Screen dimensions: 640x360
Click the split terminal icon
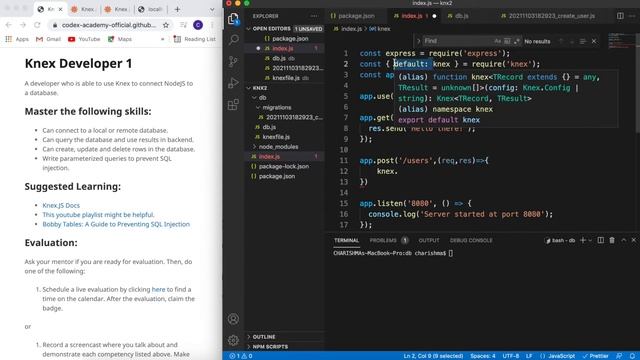600,240
